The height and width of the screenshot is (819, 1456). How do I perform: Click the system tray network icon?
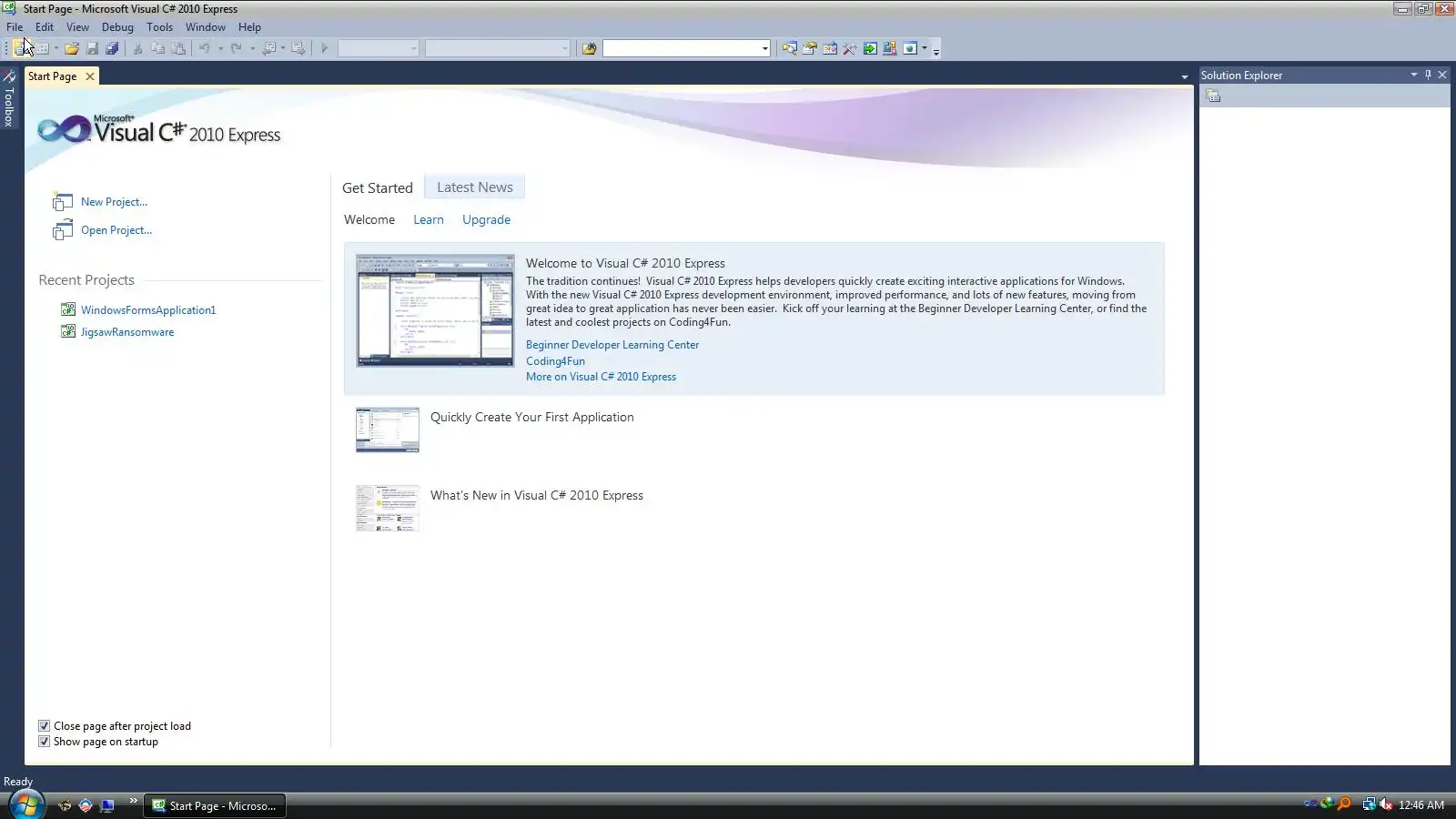[1369, 804]
